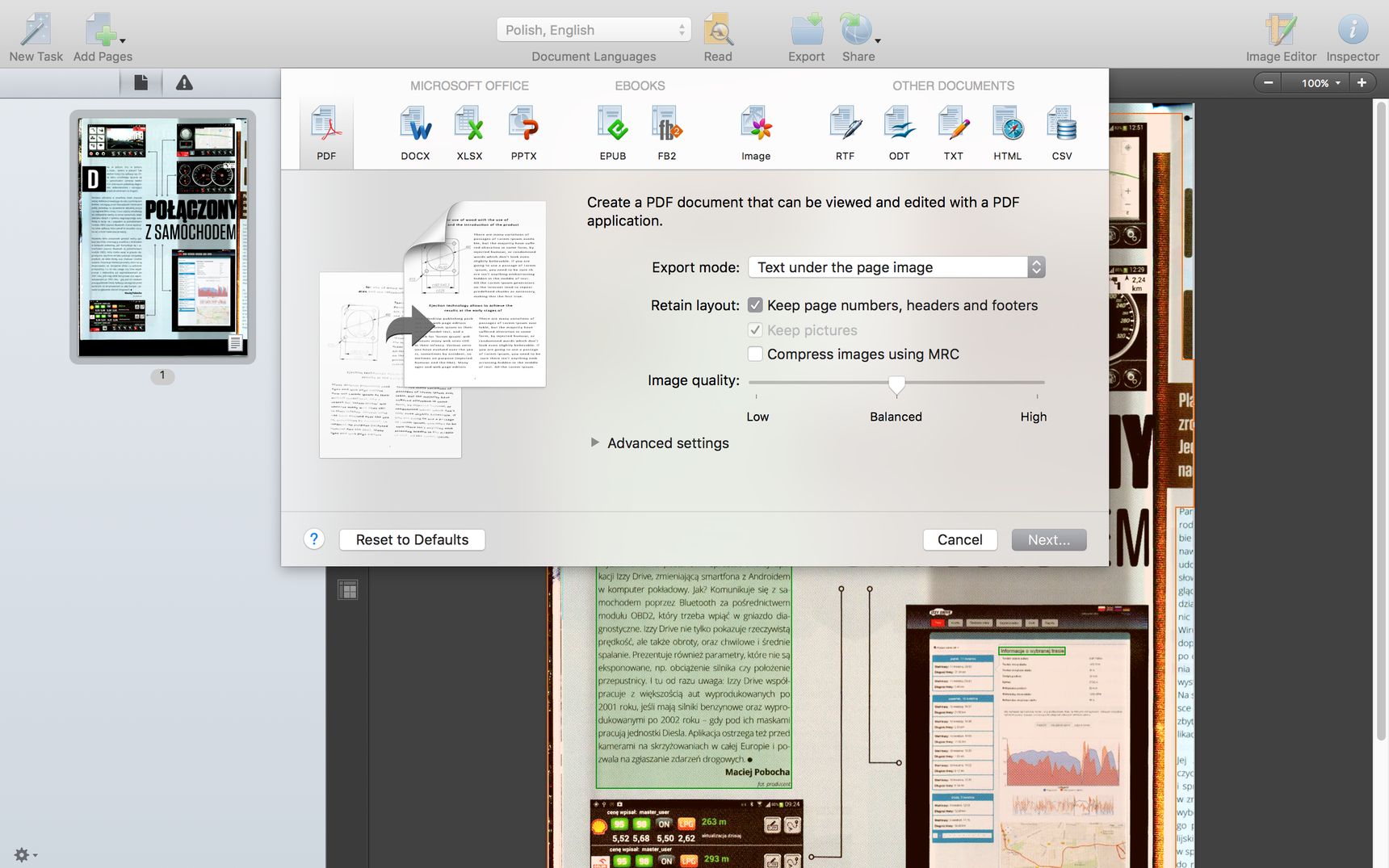Click MICROSOFT OFFICE section label
This screenshot has width=1389, height=868.
[x=469, y=86]
